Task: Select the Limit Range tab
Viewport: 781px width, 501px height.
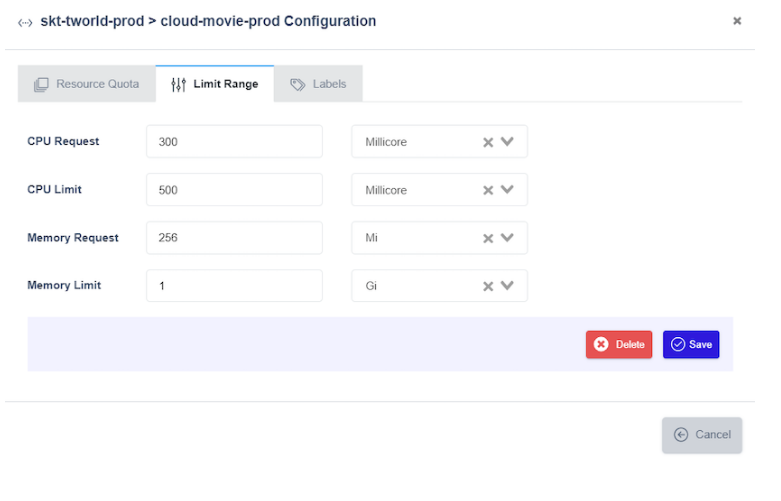Action: tap(215, 84)
